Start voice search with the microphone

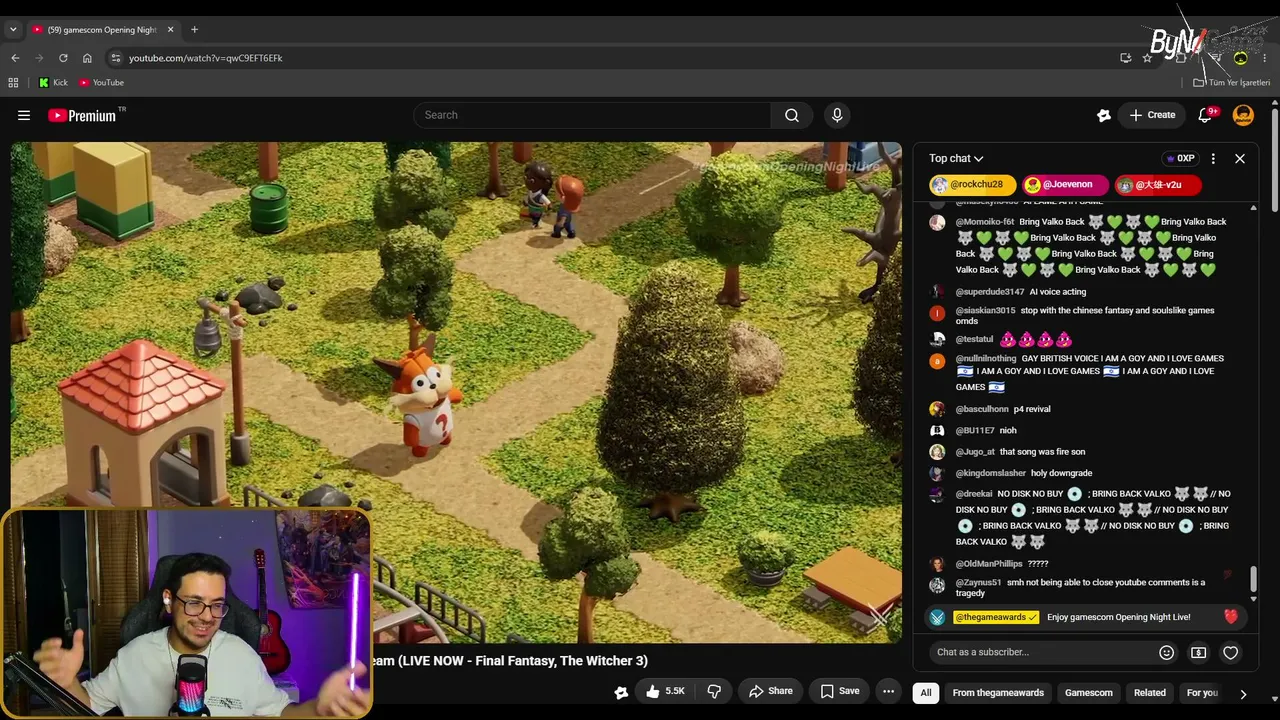(837, 115)
